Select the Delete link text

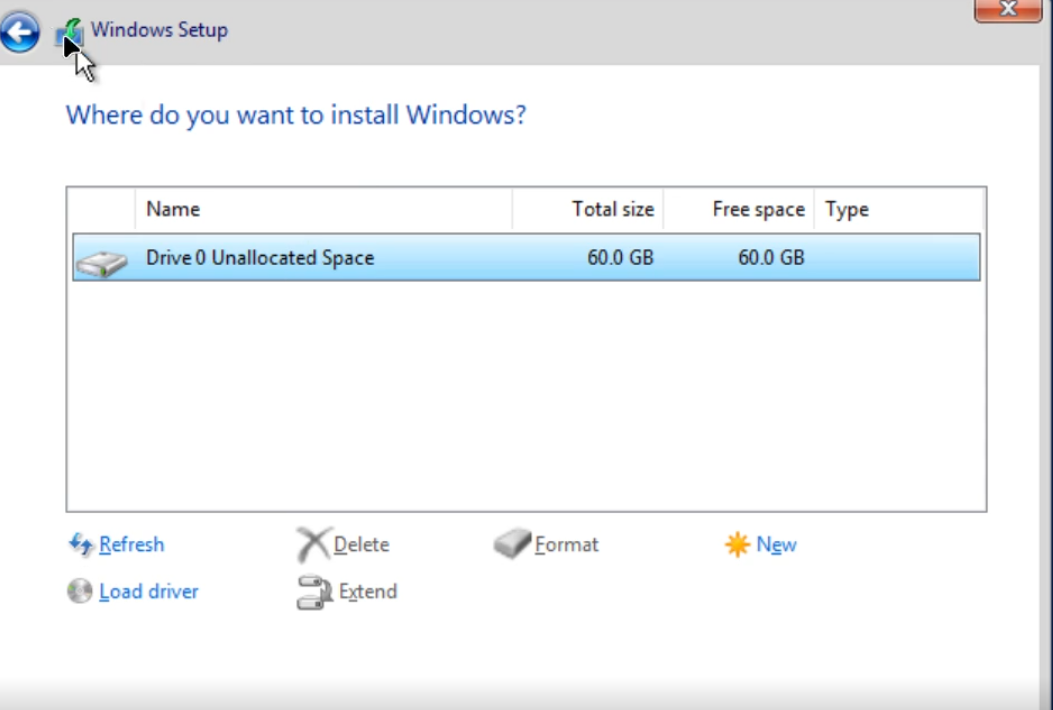[362, 545]
